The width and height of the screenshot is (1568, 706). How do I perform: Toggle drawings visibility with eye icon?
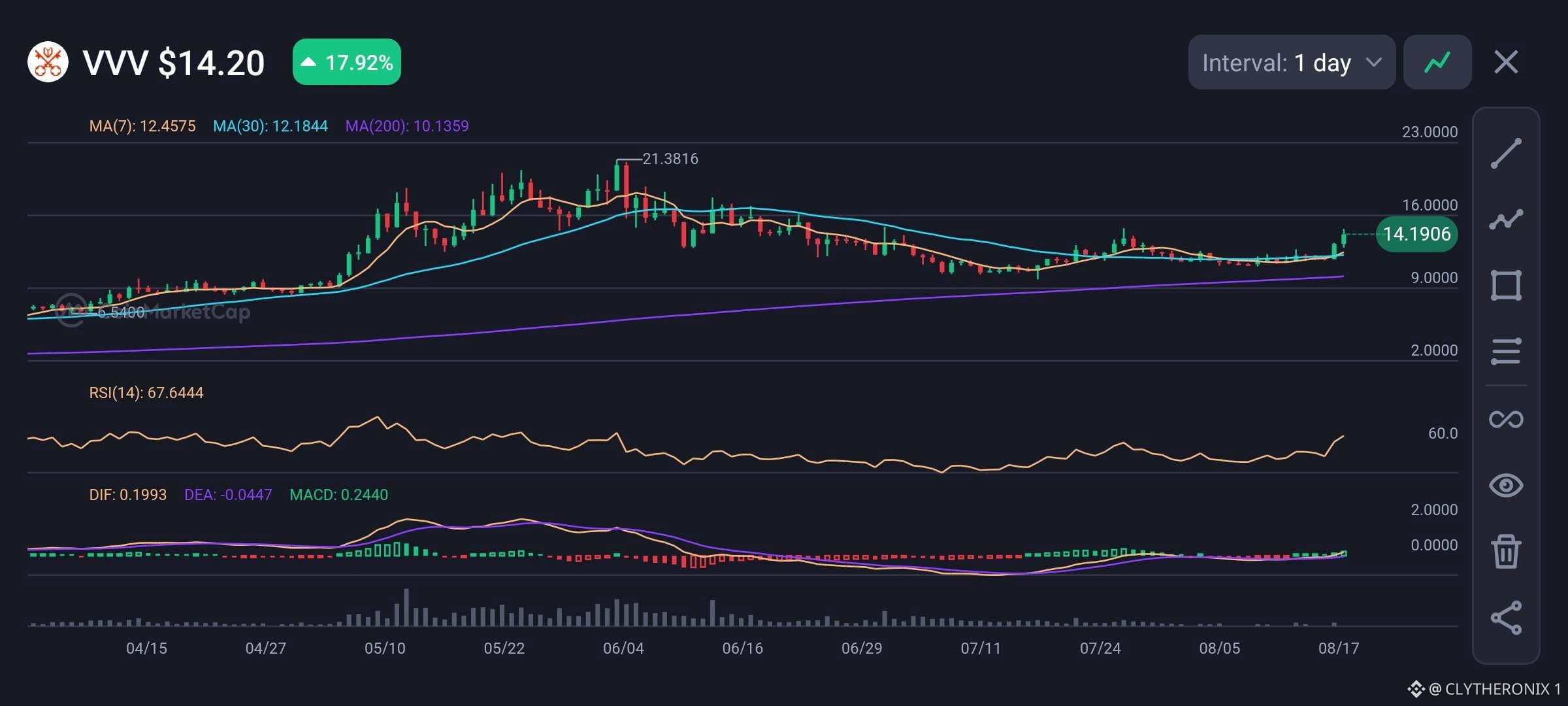click(x=1506, y=485)
